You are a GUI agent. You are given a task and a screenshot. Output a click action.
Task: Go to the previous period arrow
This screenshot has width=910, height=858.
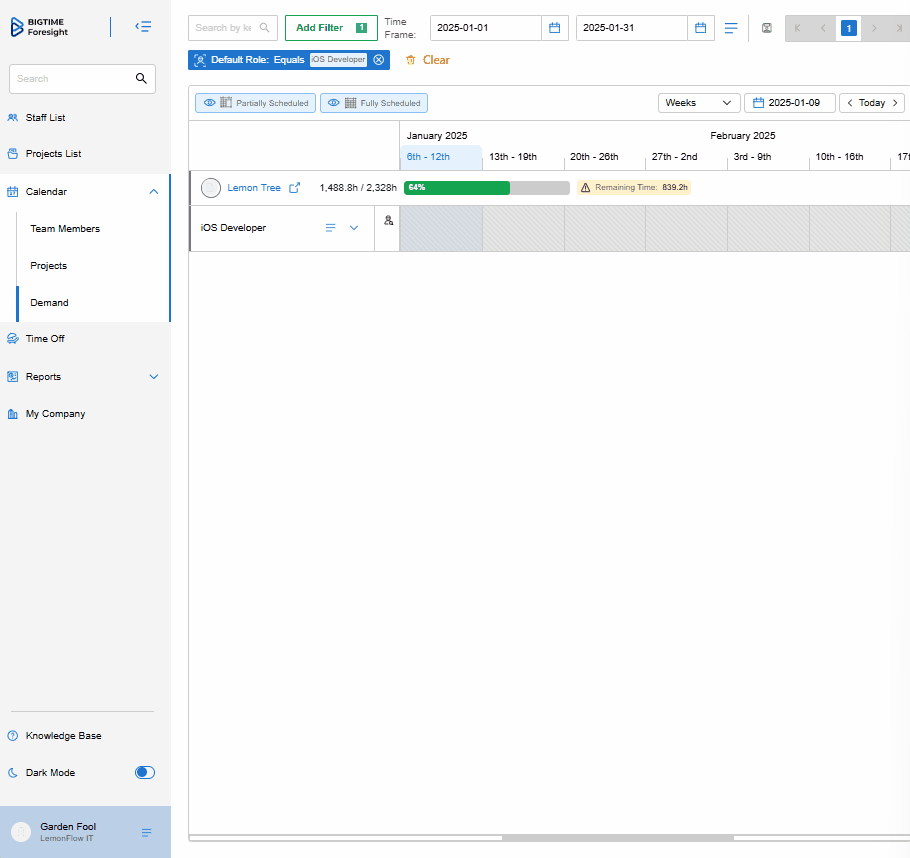tap(850, 103)
